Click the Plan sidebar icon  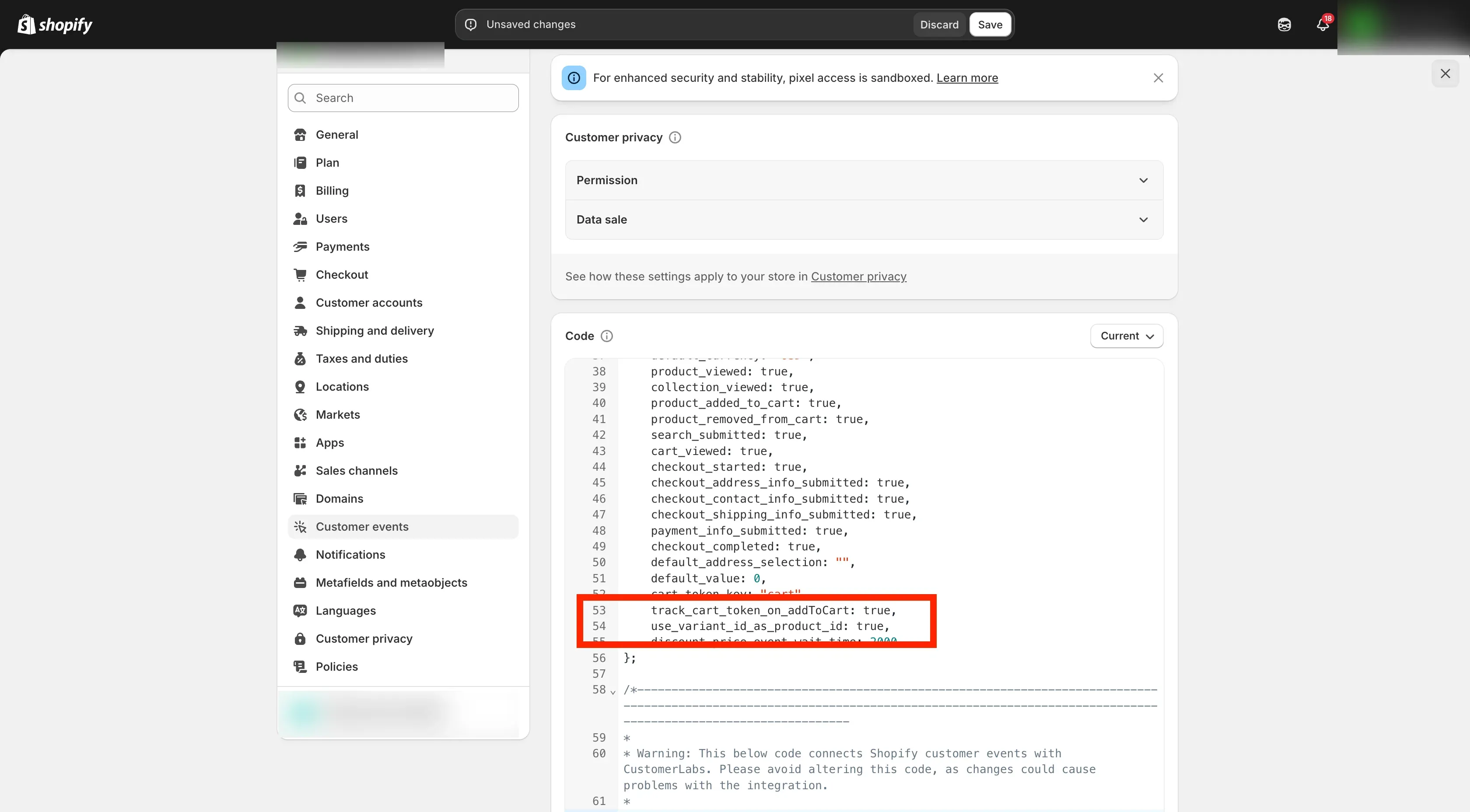click(x=300, y=163)
